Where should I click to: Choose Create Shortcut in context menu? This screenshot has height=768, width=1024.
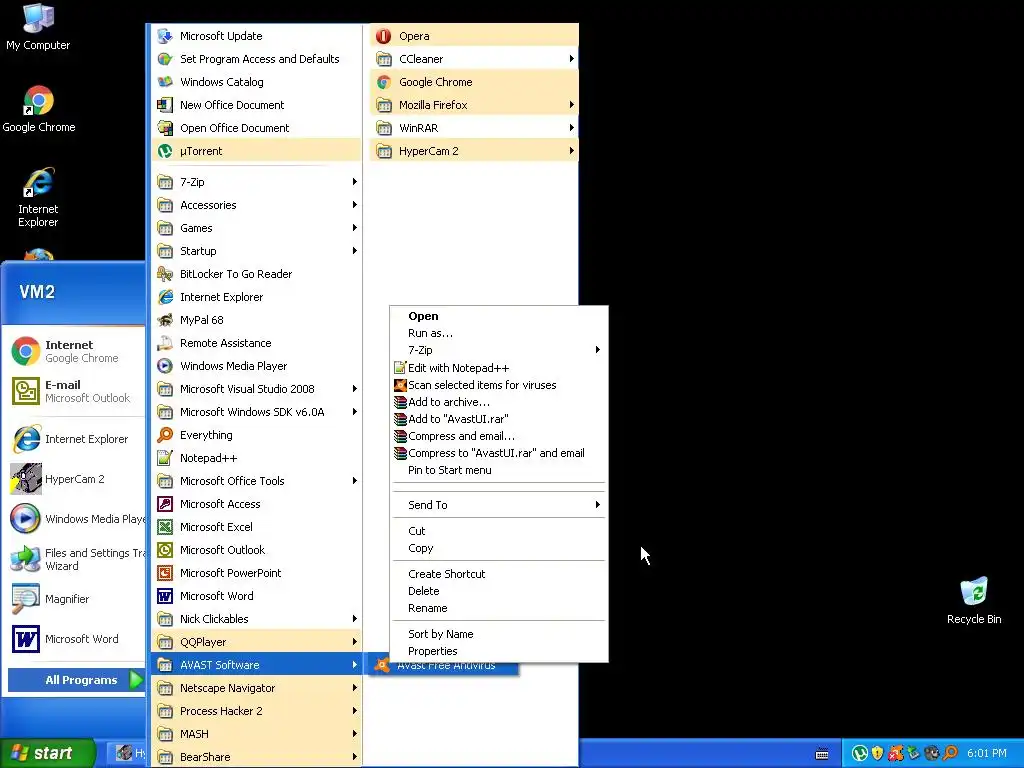pyautogui.click(x=498, y=574)
